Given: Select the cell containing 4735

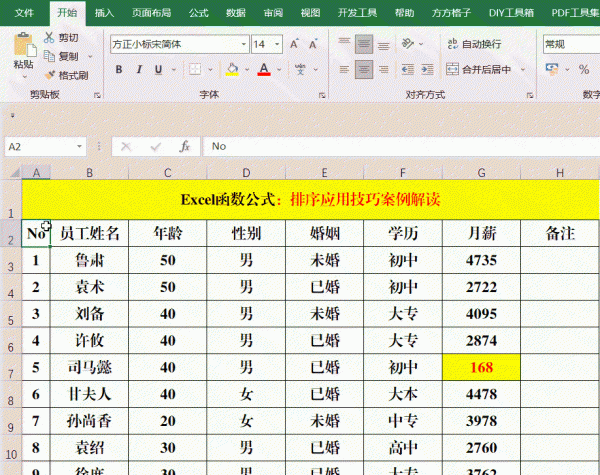Looking at the screenshot, I should click(481, 260).
